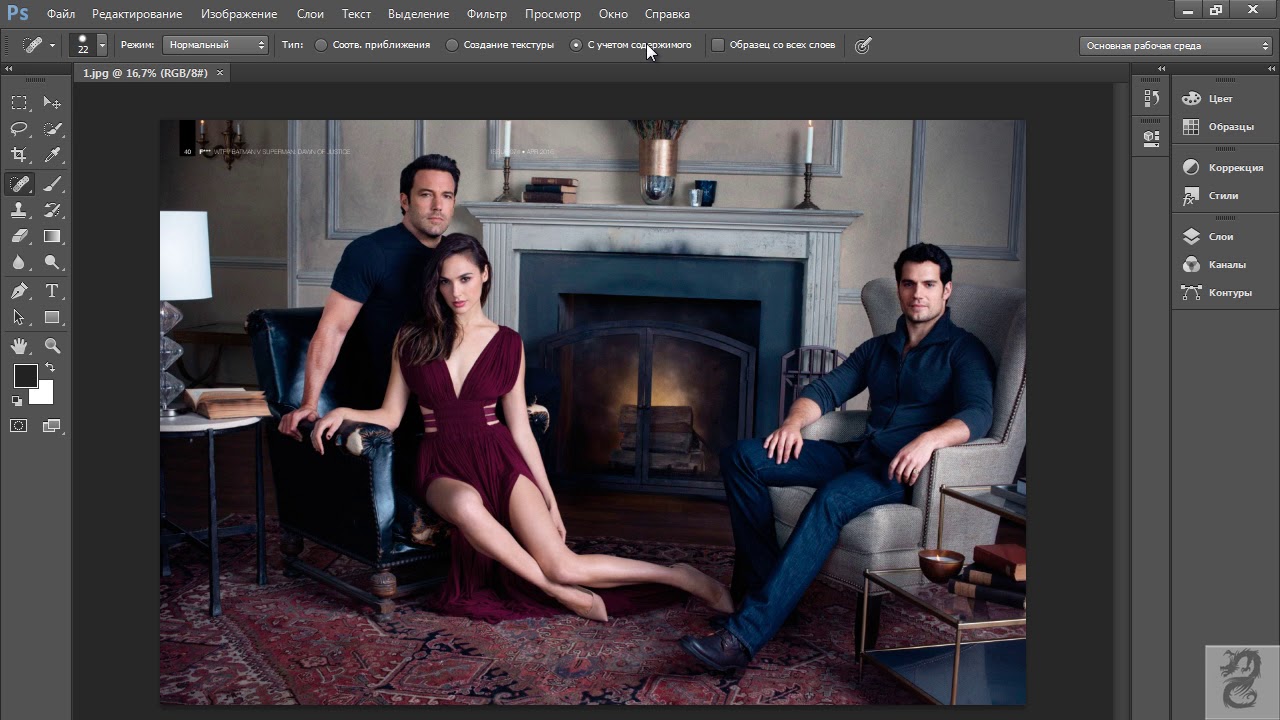
Task: Select the Crop tool
Action: [x=19, y=155]
